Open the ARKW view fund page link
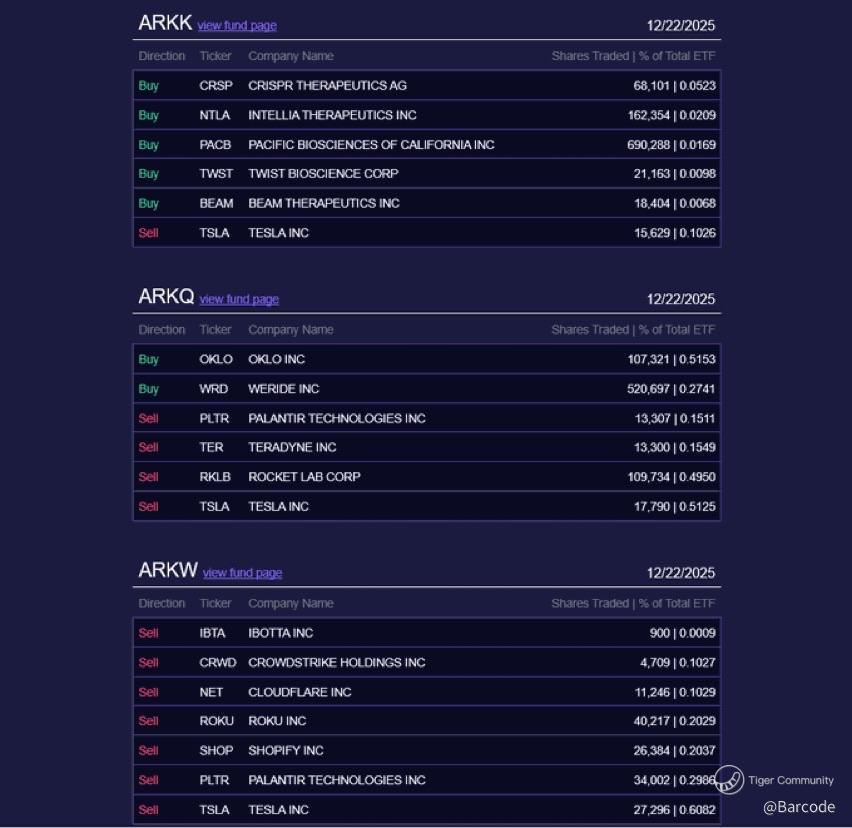Image resolution: width=852 pixels, height=828 pixels. pyautogui.click(x=242, y=573)
